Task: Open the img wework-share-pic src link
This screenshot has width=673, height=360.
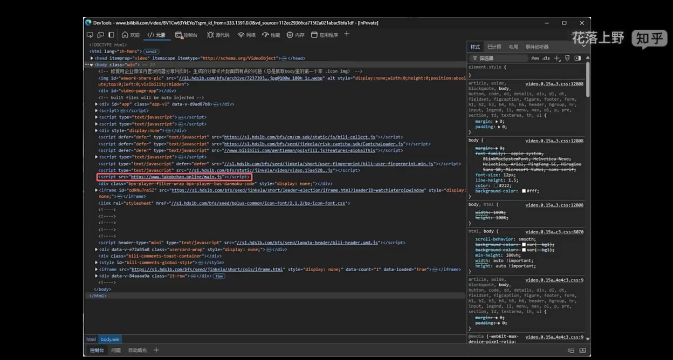Action: coord(251,78)
